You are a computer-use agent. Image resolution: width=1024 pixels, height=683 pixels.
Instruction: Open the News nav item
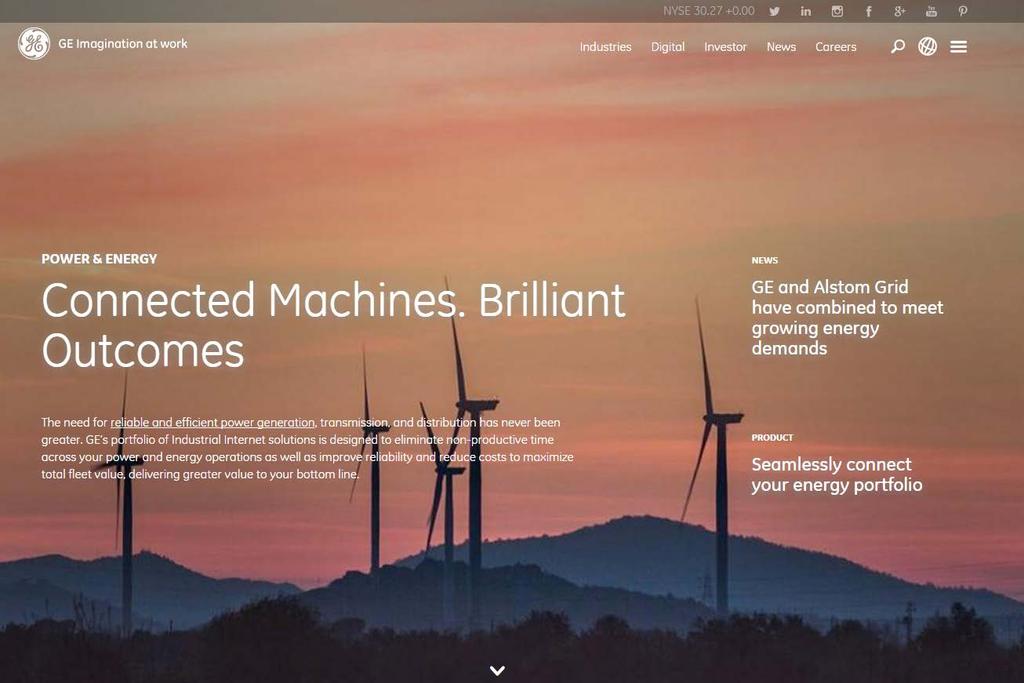click(781, 47)
